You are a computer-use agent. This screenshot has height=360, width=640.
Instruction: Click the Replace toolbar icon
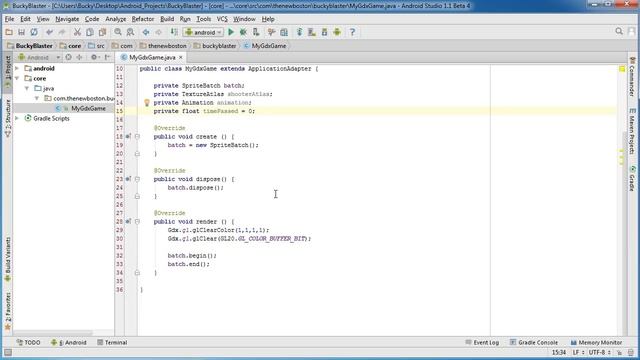tap(130, 32)
